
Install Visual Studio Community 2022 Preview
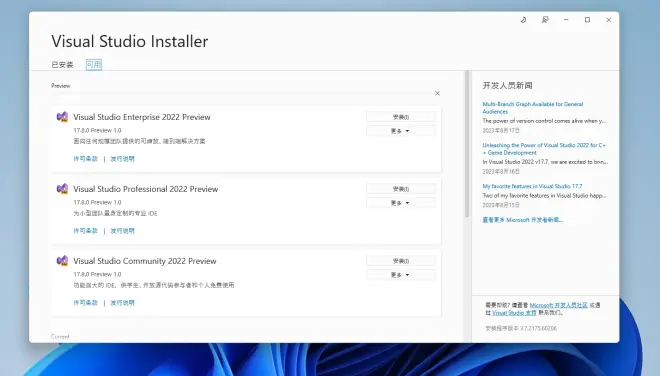[401, 261]
